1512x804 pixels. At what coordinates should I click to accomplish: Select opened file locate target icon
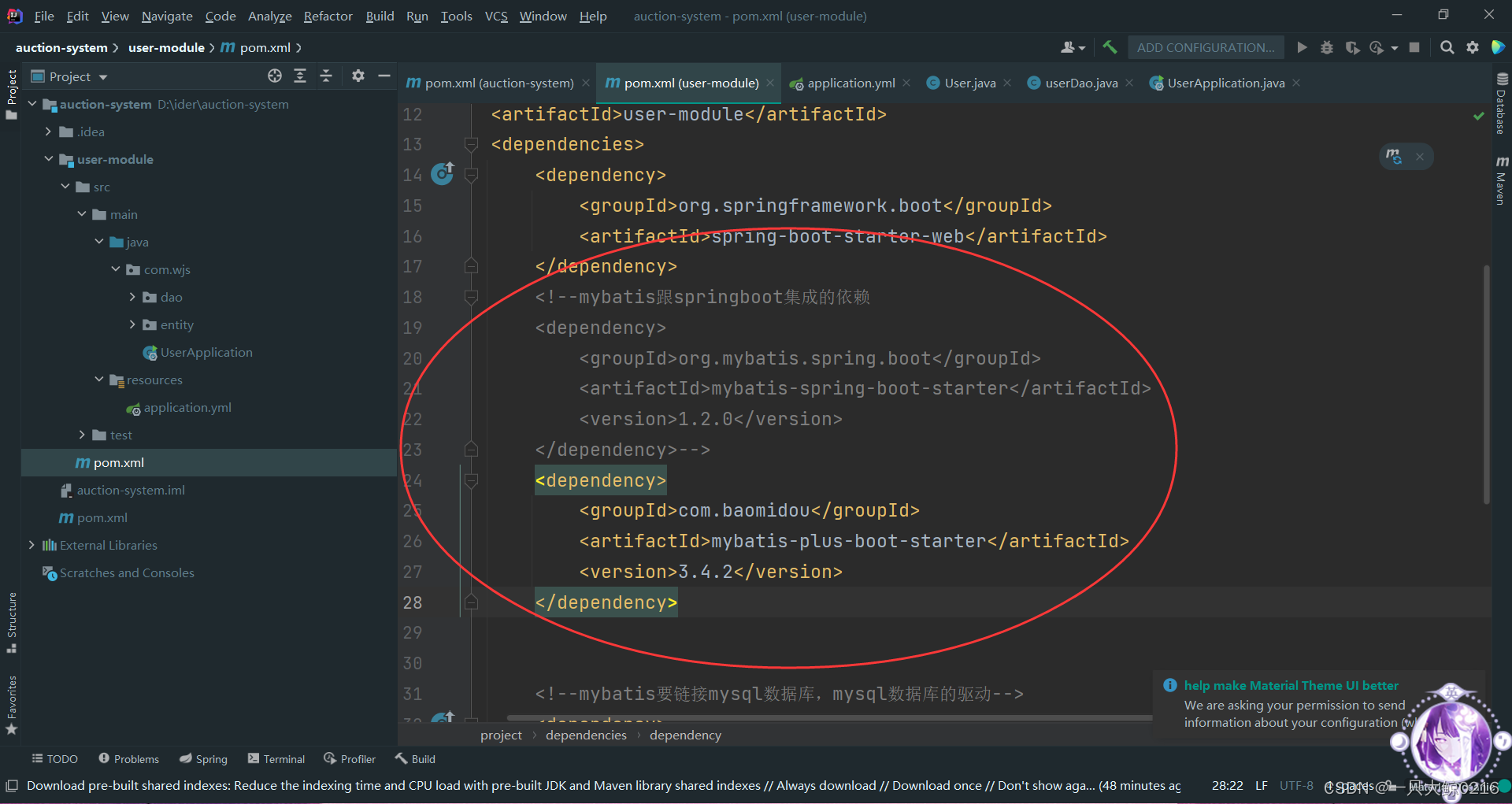(275, 76)
